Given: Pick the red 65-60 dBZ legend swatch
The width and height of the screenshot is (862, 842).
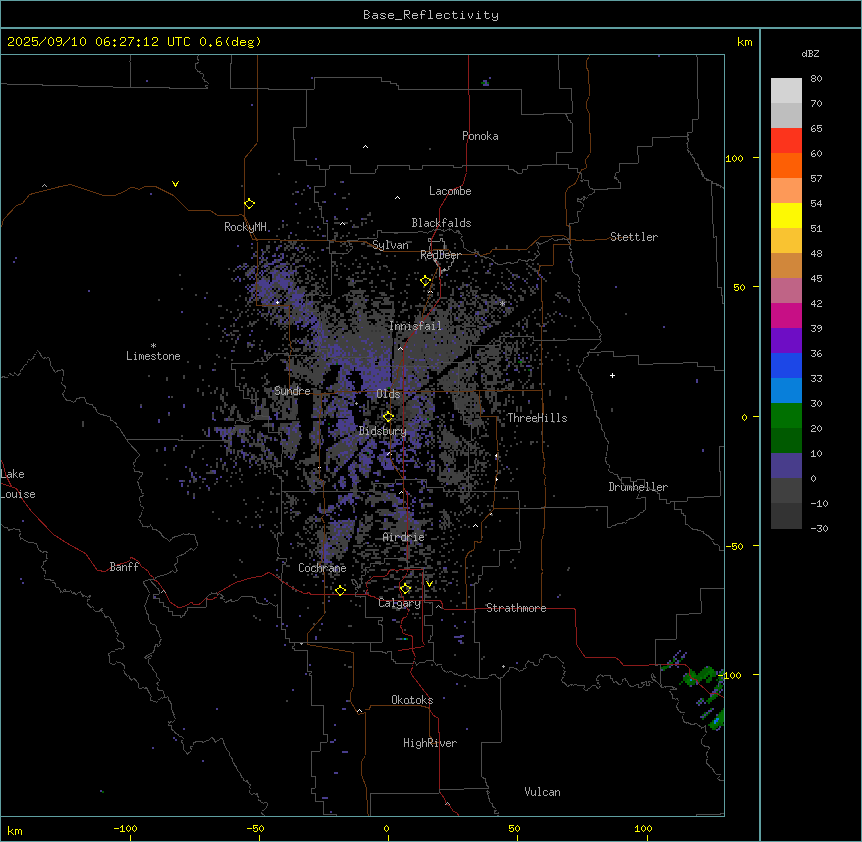Looking at the screenshot, I should (786, 141).
